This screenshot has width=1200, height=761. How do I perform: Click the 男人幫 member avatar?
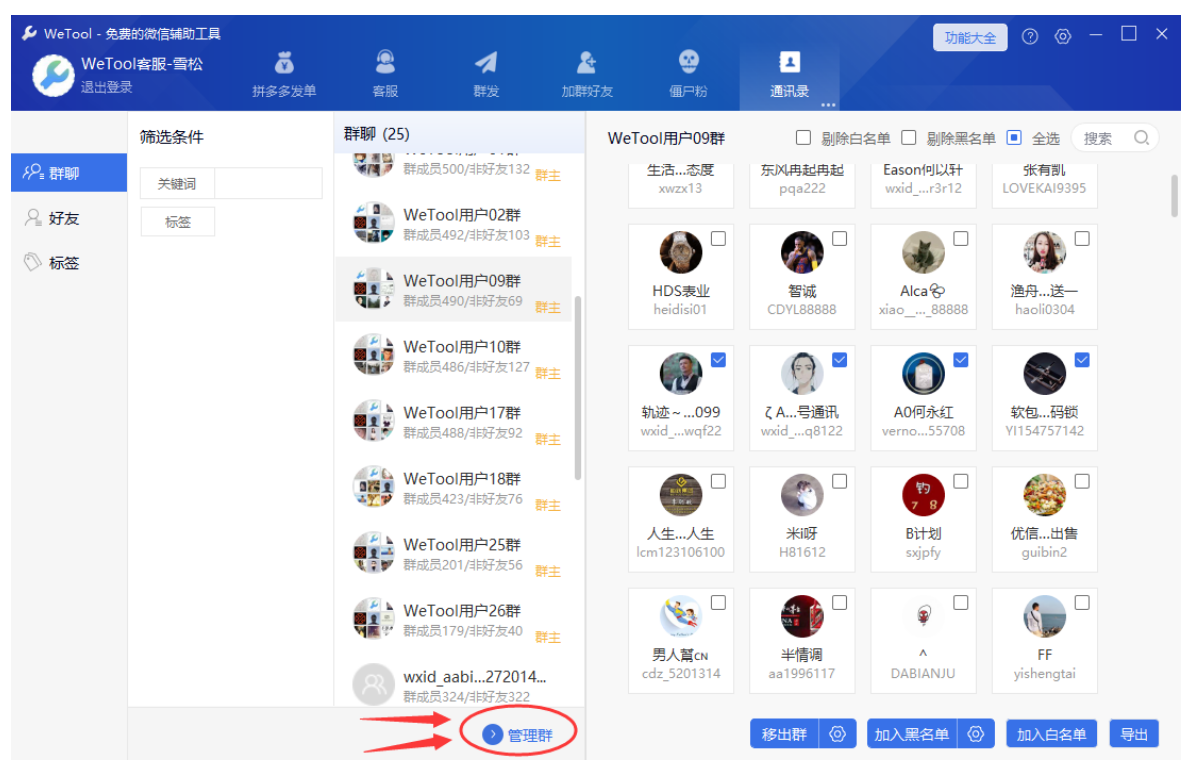pos(681,617)
